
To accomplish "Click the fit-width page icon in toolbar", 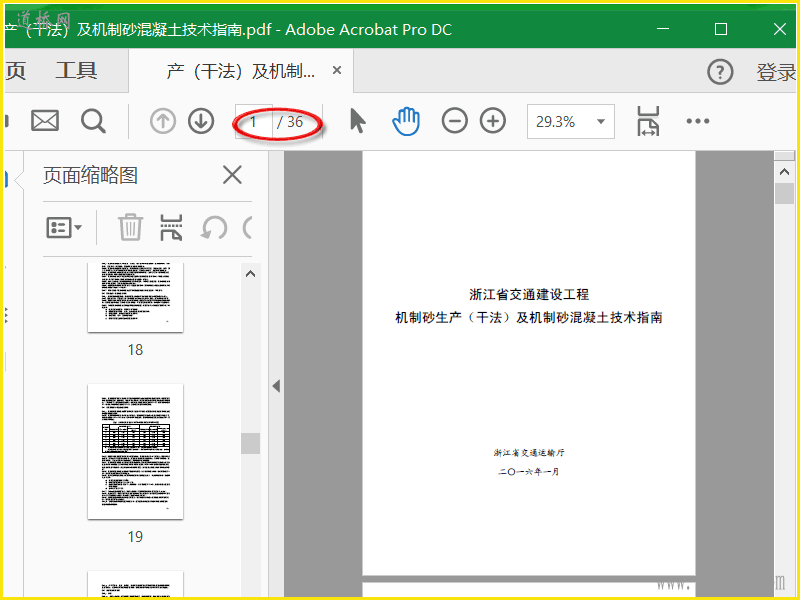I will click(x=648, y=121).
